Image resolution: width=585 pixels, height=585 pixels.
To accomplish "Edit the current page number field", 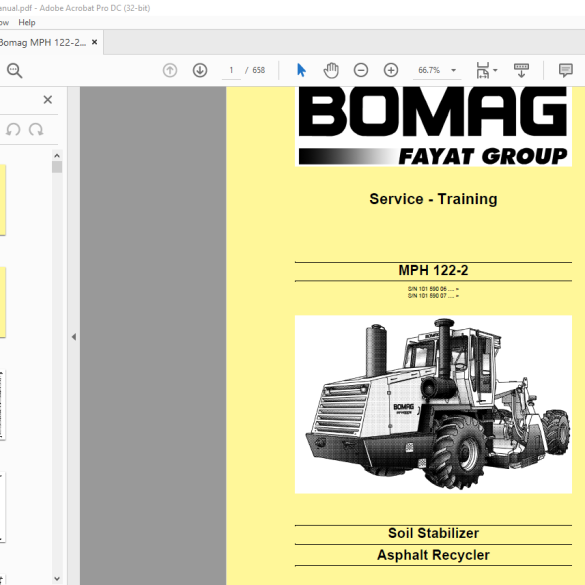I will (x=231, y=70).
